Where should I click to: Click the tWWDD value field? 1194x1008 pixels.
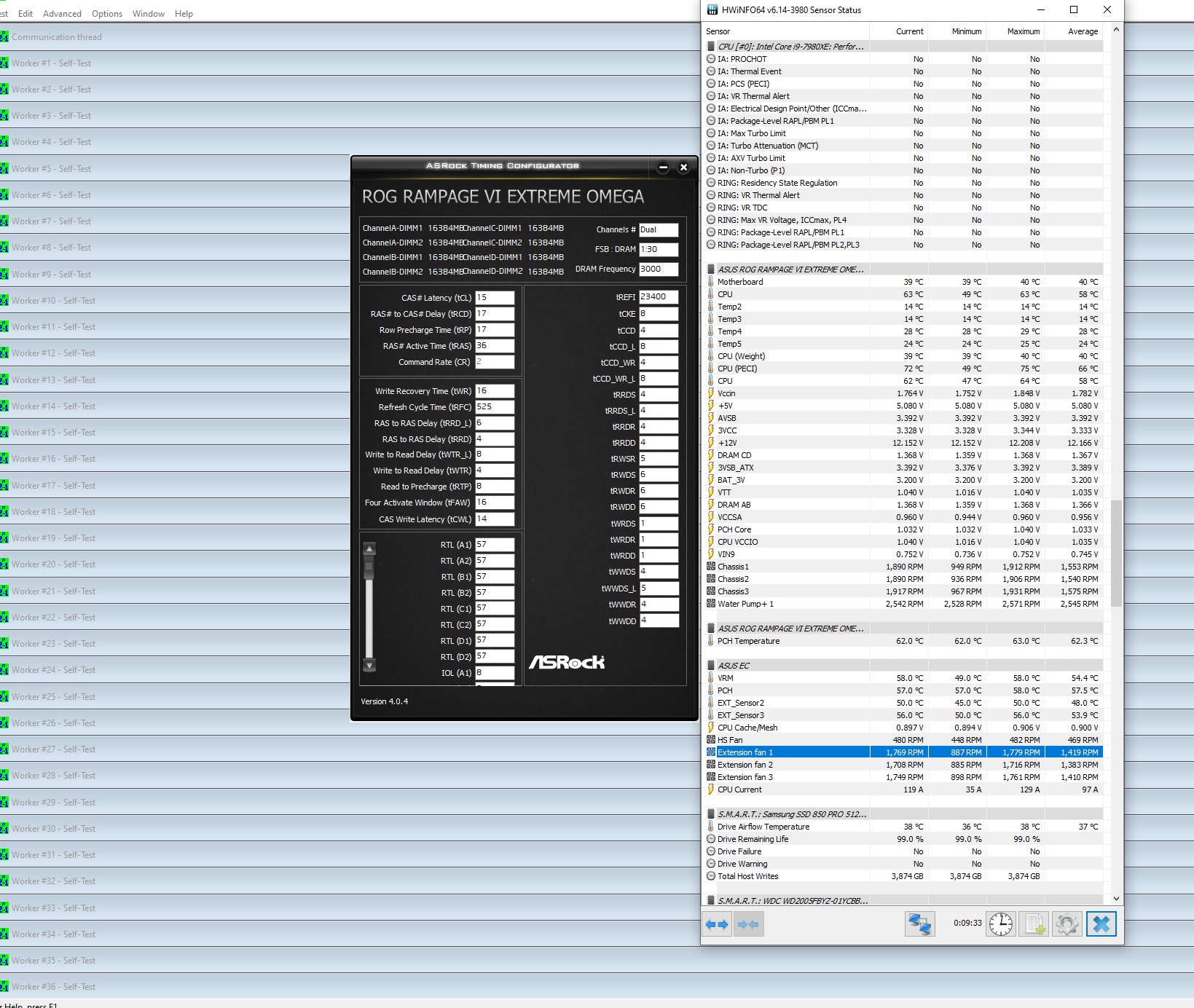coord(659,621)
